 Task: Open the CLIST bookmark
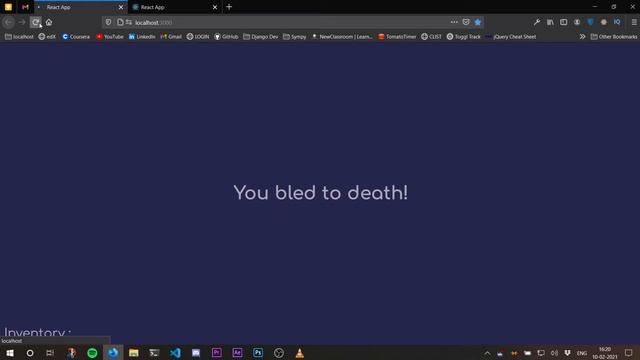(431, 37)
